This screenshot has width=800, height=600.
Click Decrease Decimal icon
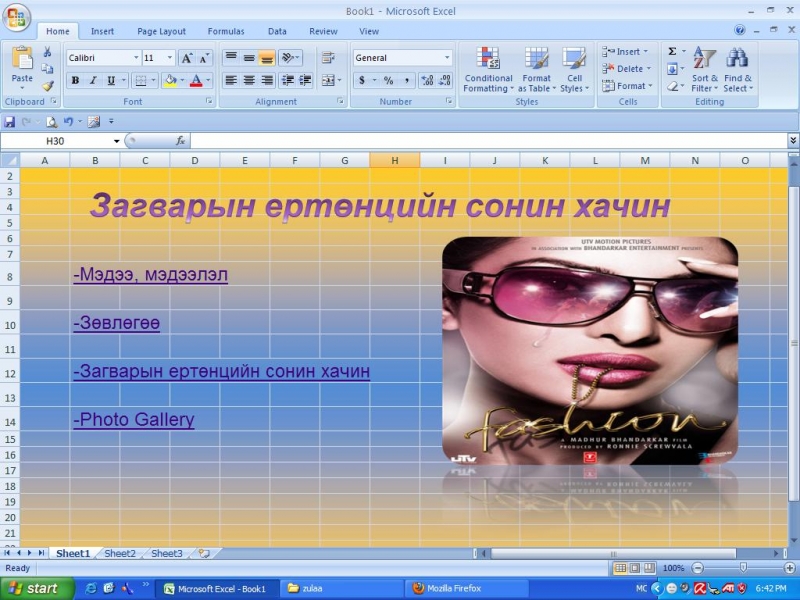[x=444, y=81]
